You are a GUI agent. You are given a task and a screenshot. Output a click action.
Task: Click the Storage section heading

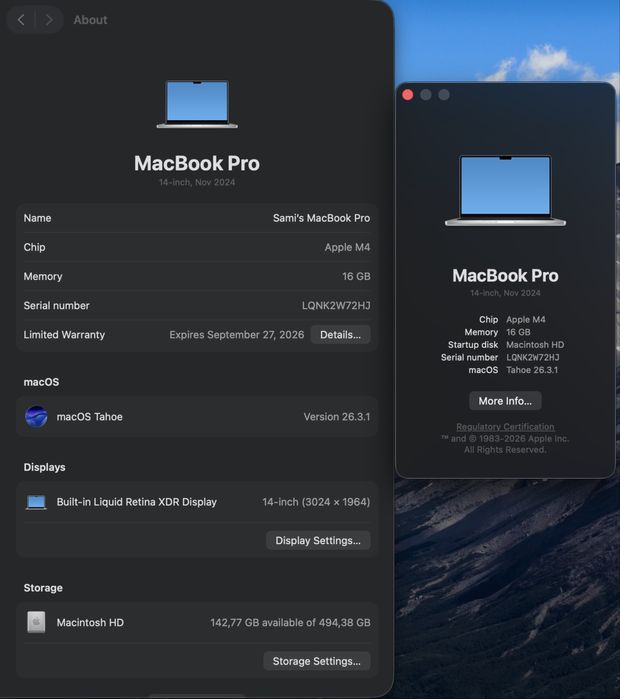(43, 588)
